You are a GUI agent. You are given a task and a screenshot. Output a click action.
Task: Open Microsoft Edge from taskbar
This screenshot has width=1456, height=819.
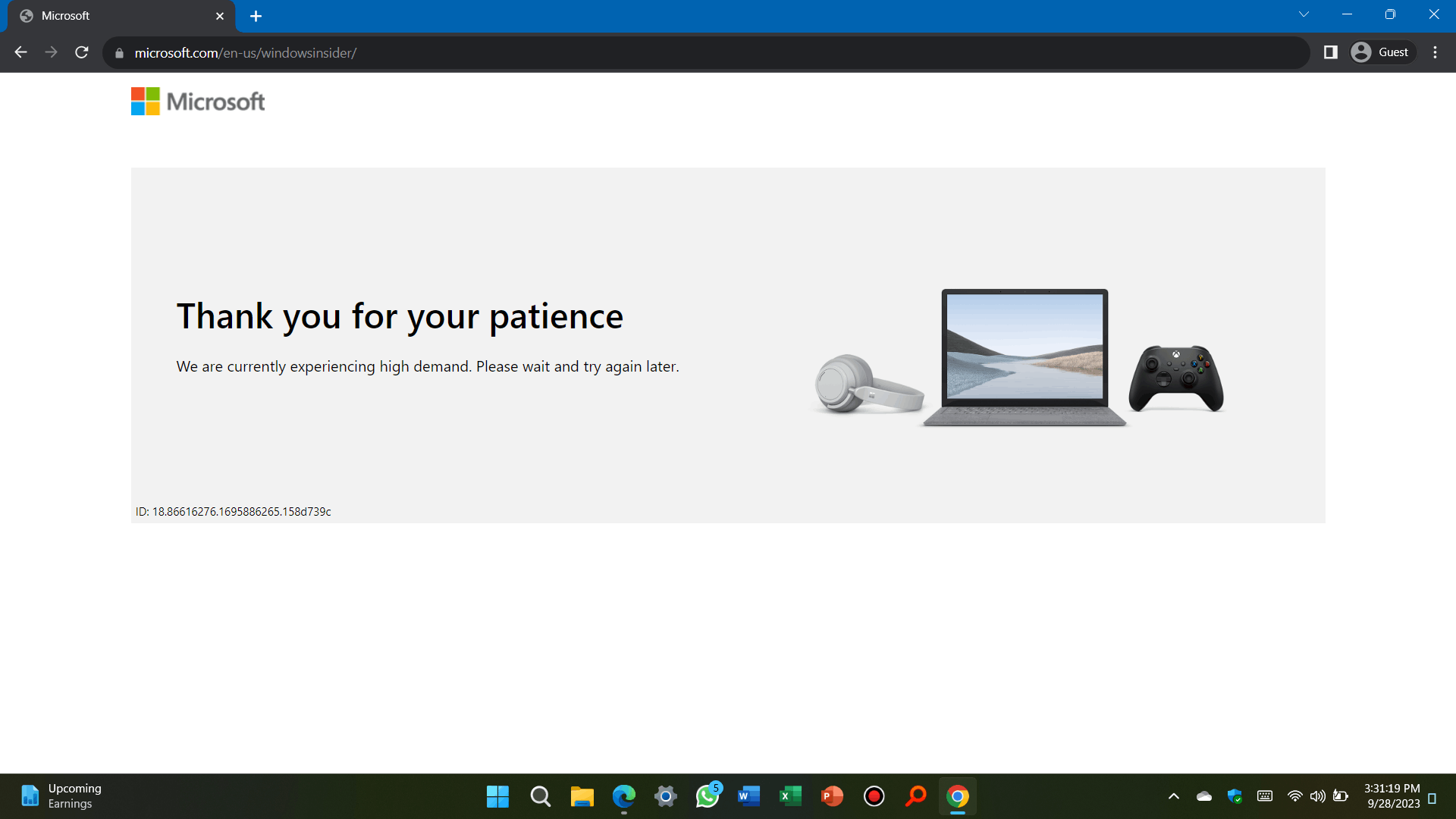click(623, 796)
